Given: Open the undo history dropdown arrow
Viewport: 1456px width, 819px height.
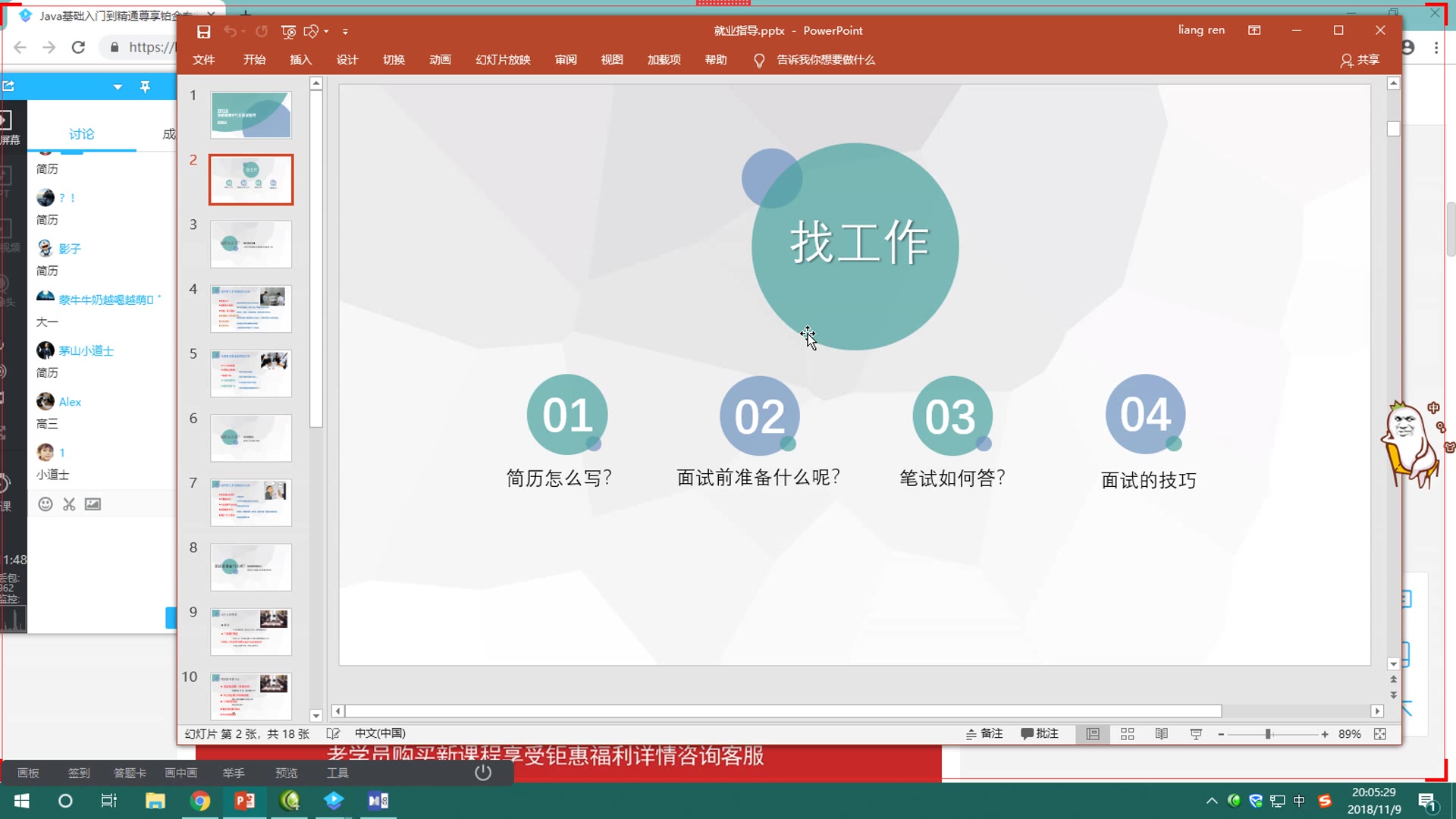Looking at the screenshot, I should (244, 32).
